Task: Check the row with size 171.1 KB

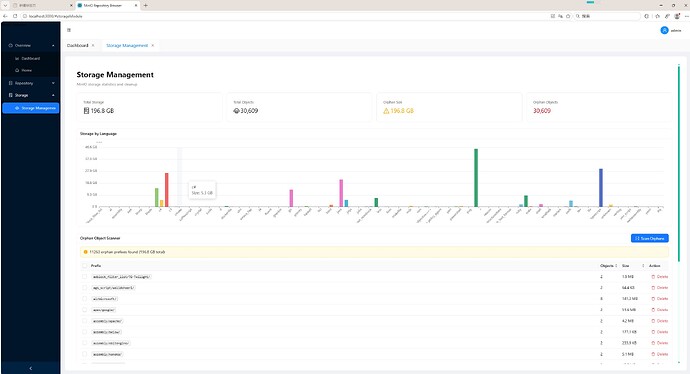Action: pos(84,332)
